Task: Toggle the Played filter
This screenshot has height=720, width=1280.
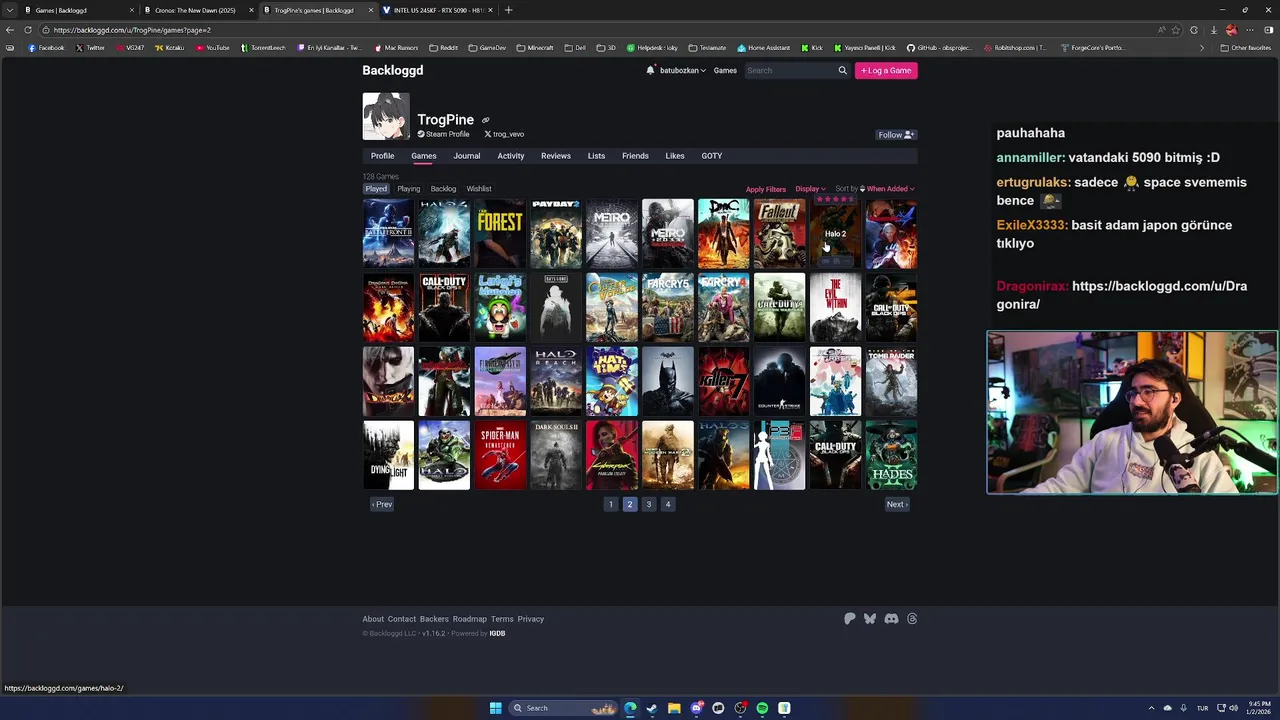Action: (x=376, y=189)
